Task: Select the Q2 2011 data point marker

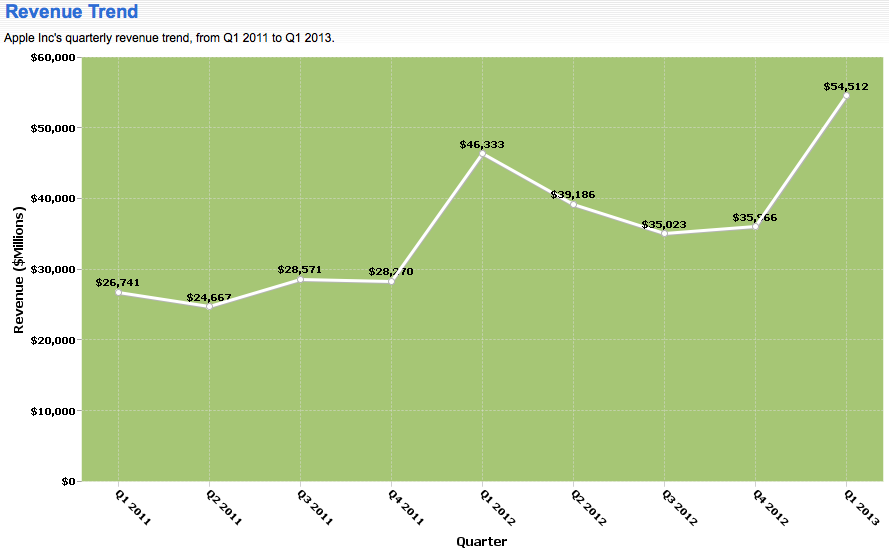Action: pyautogui.click(x=209, y=307)
